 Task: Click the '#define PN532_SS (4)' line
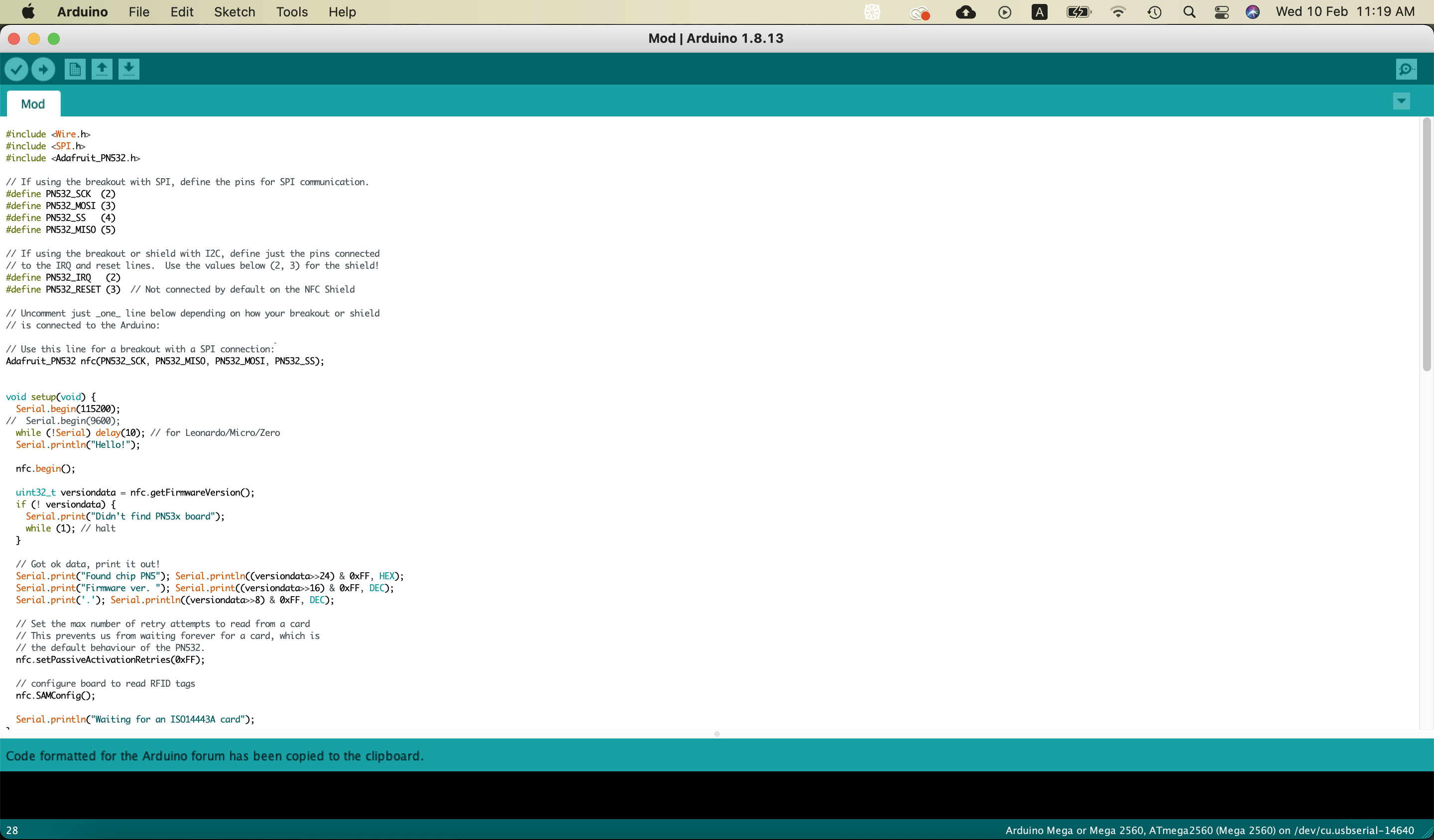pyautogui.click(x=61, y=218)
